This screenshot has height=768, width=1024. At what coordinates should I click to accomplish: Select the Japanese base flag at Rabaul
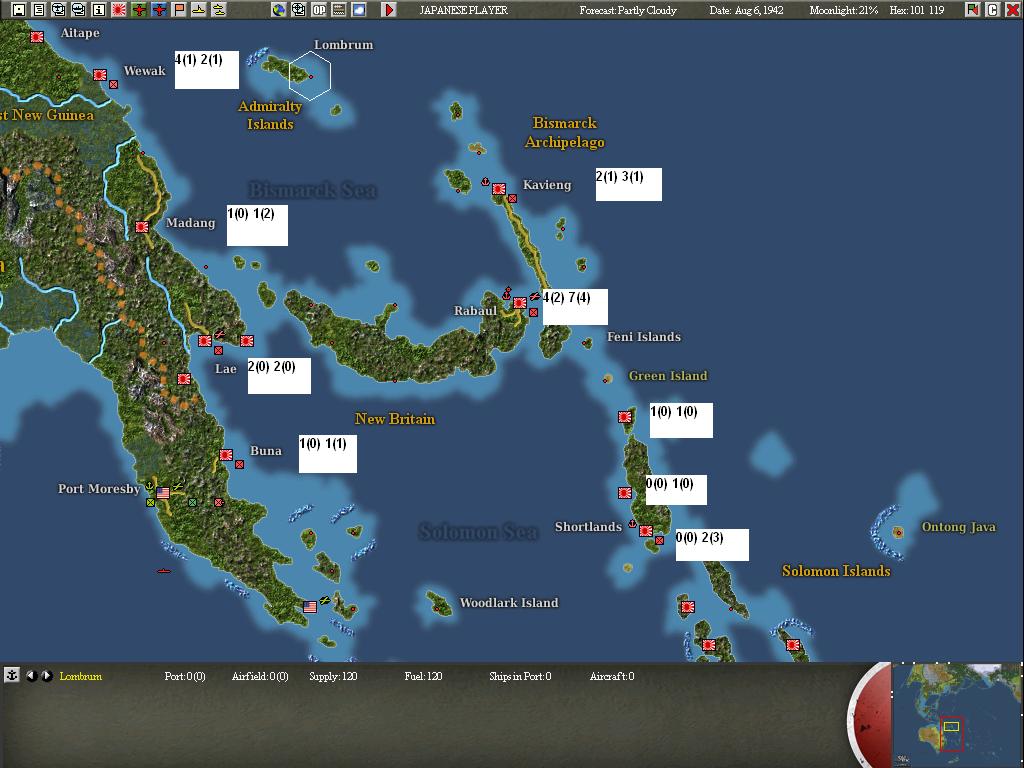(x=520, y=303)
